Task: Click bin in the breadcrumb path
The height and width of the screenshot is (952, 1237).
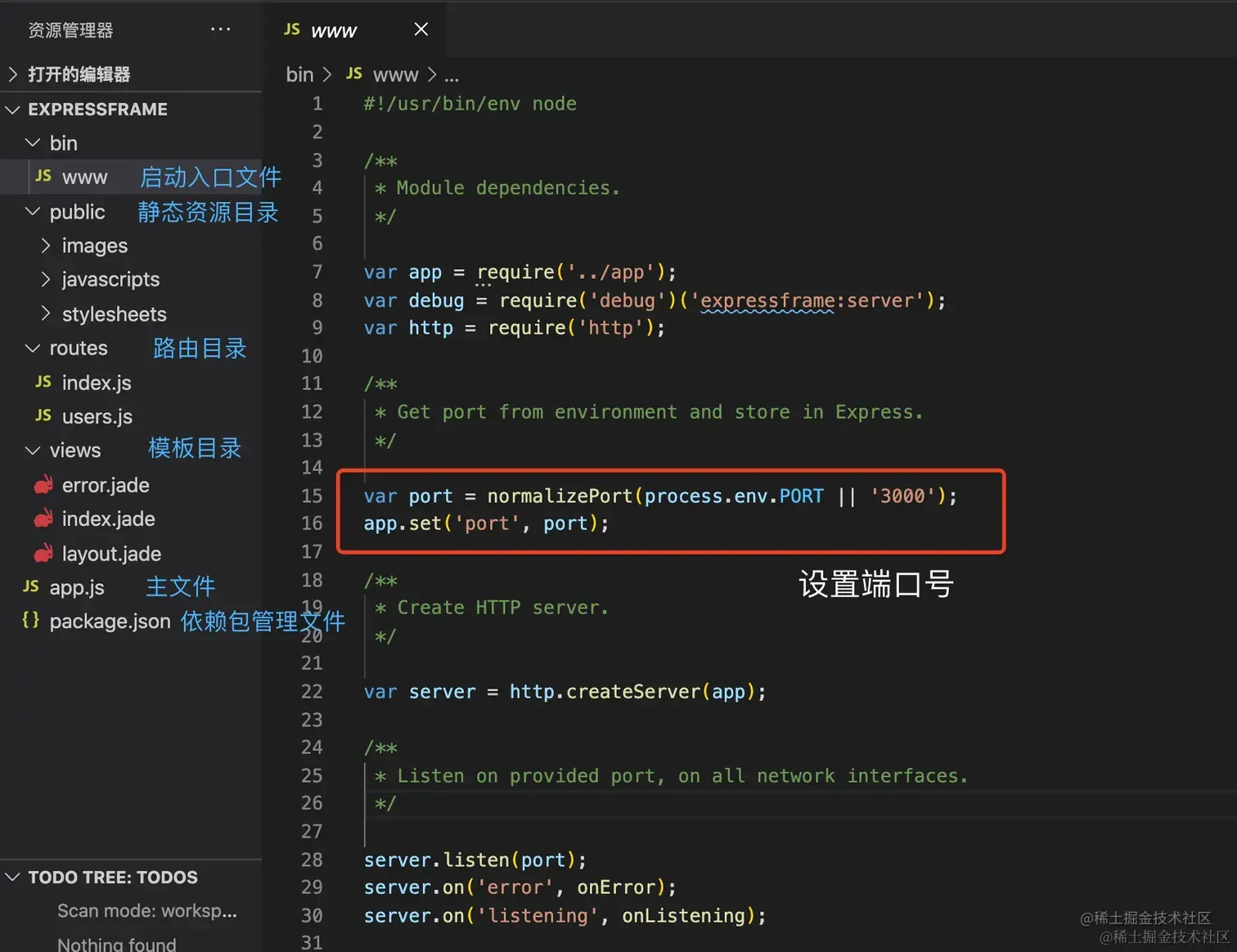Action: coord(299,74)
